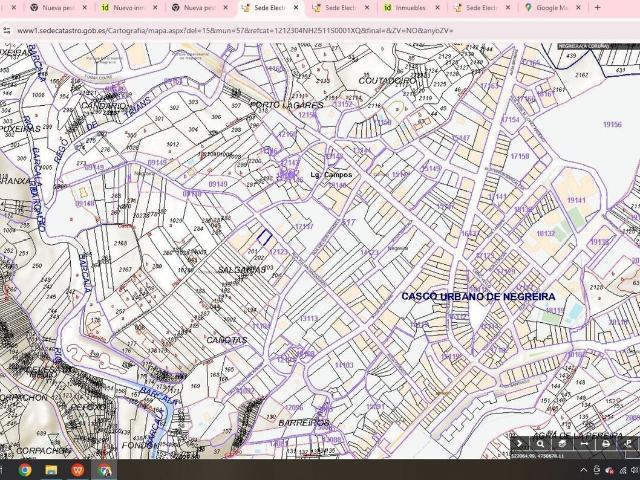The height and width of the screenshot is (480, 640).
Task: Open the Wi-Fi network tray icon
Action: click(623, 471)
